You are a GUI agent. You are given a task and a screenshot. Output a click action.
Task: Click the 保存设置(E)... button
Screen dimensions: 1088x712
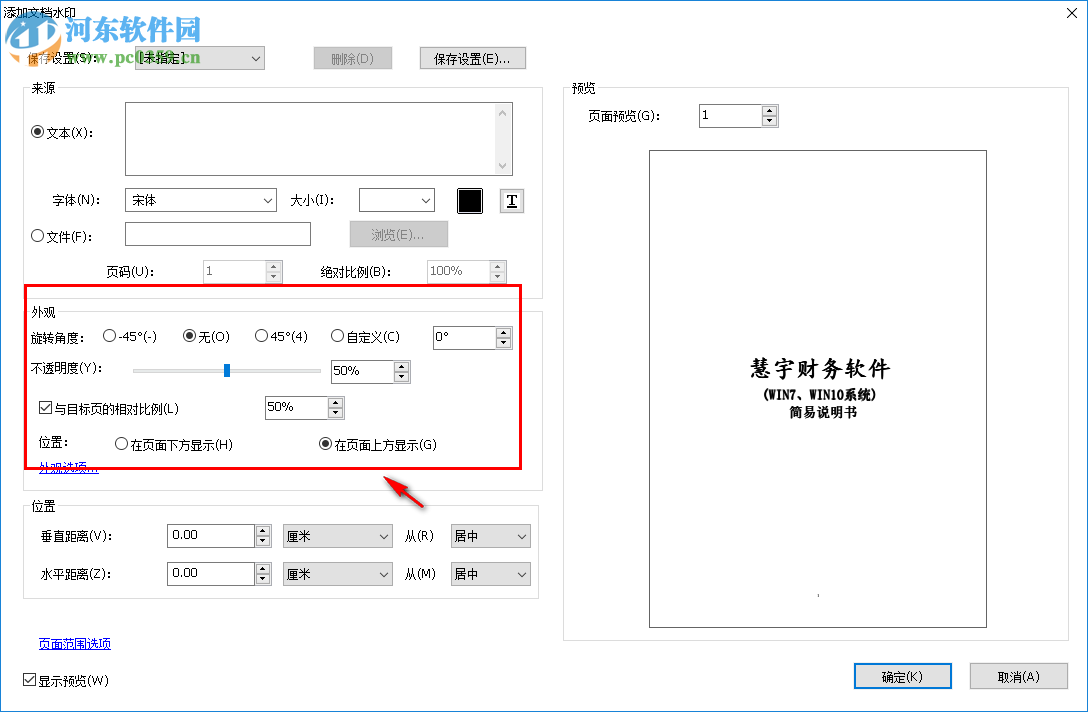pyautogui.click(x=472, y=57)
